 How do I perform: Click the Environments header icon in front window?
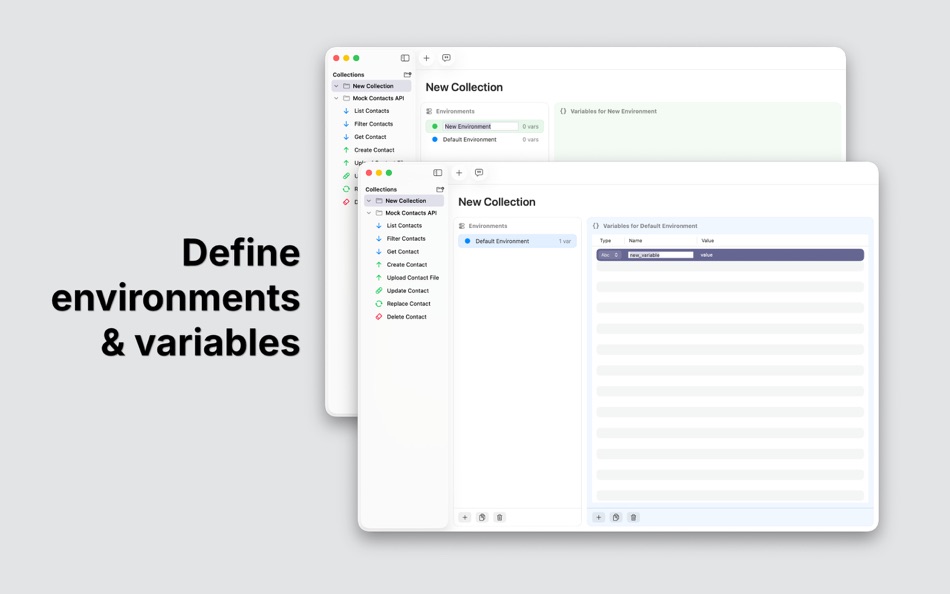(x=462, y=225)
